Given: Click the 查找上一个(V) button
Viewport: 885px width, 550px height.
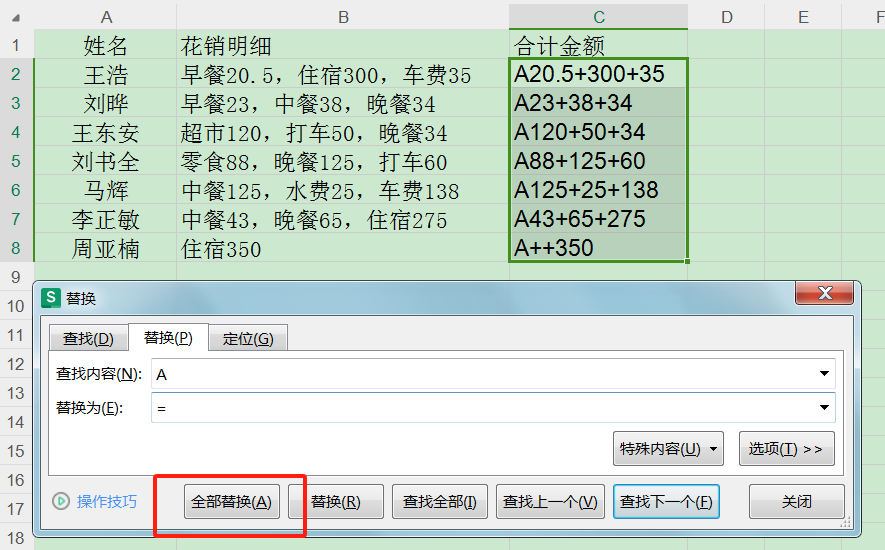Looking at the screenshot, I should click(x=550, y=501).
